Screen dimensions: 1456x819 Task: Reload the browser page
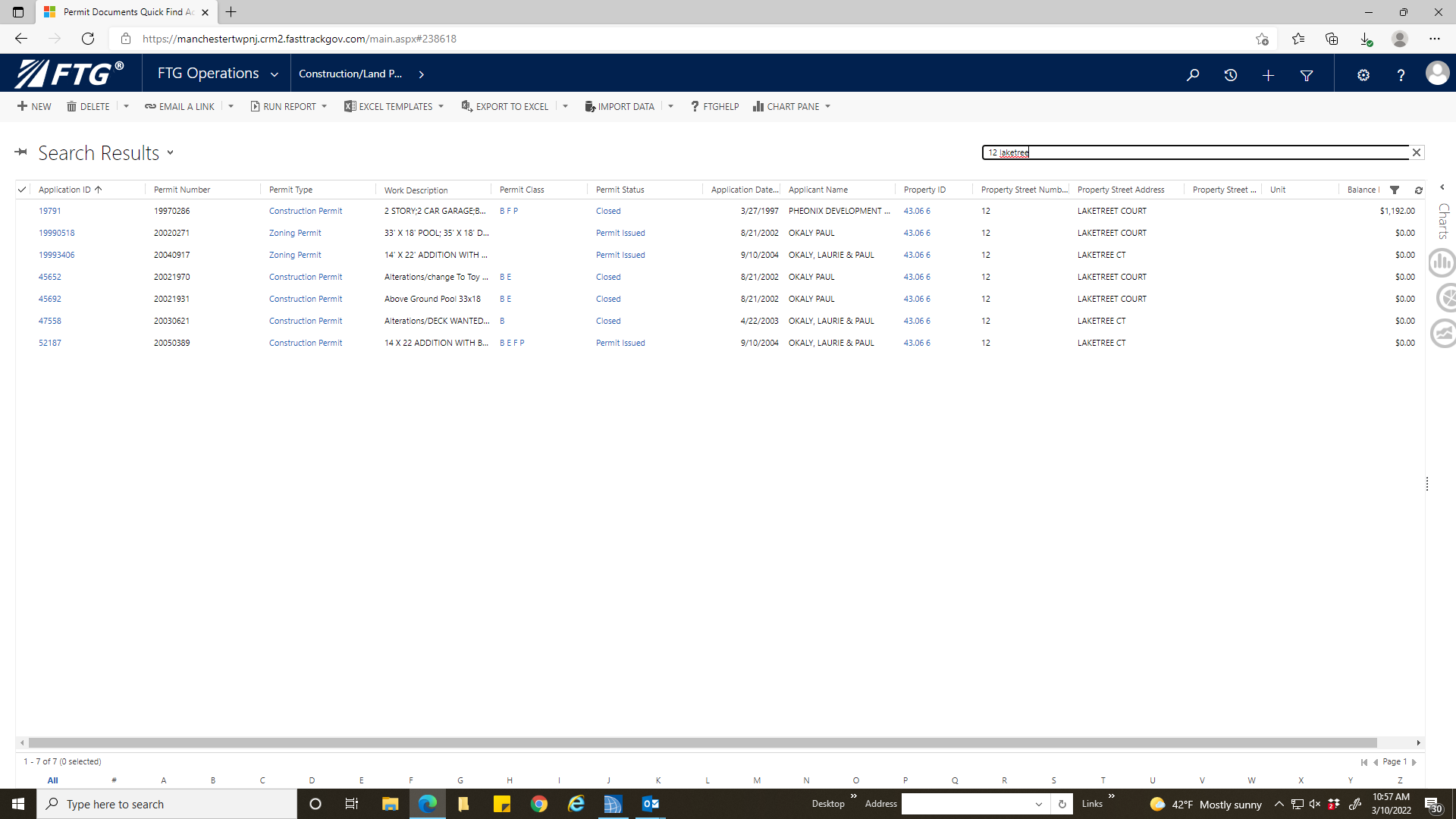click(x=88, y=39)
